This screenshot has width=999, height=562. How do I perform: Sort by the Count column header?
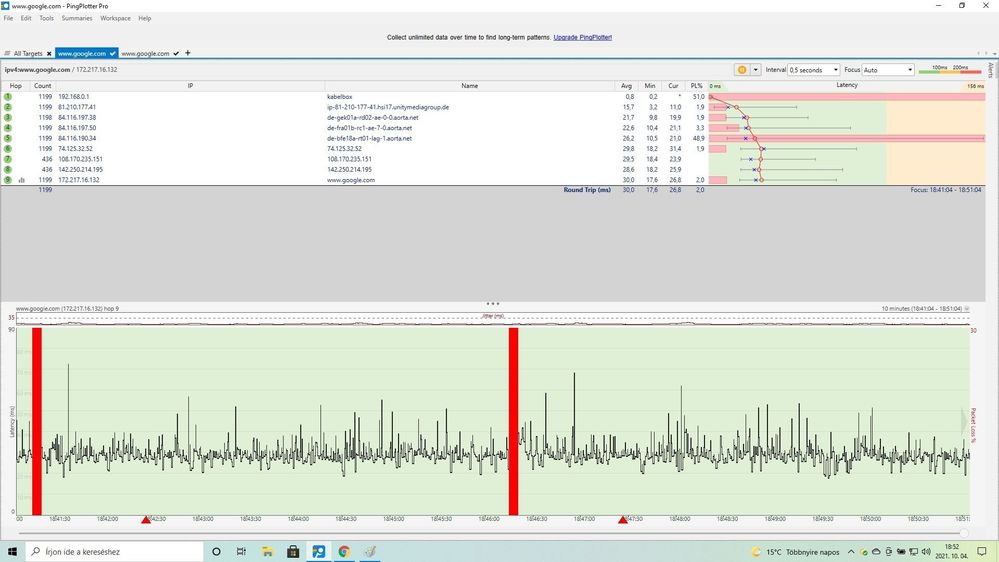coord(43,85)
